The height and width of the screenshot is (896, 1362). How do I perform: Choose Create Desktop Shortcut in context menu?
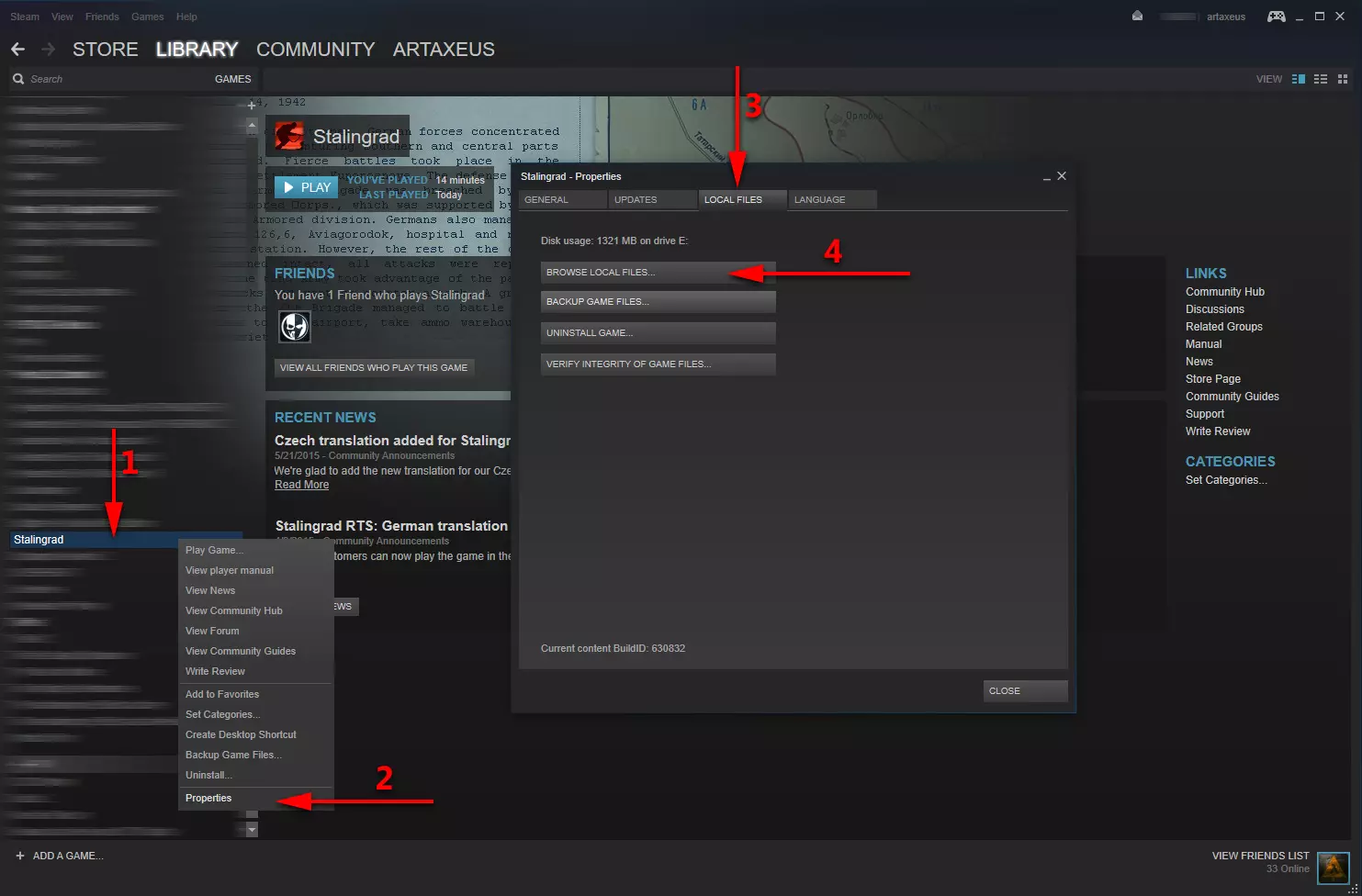[255, 734]
